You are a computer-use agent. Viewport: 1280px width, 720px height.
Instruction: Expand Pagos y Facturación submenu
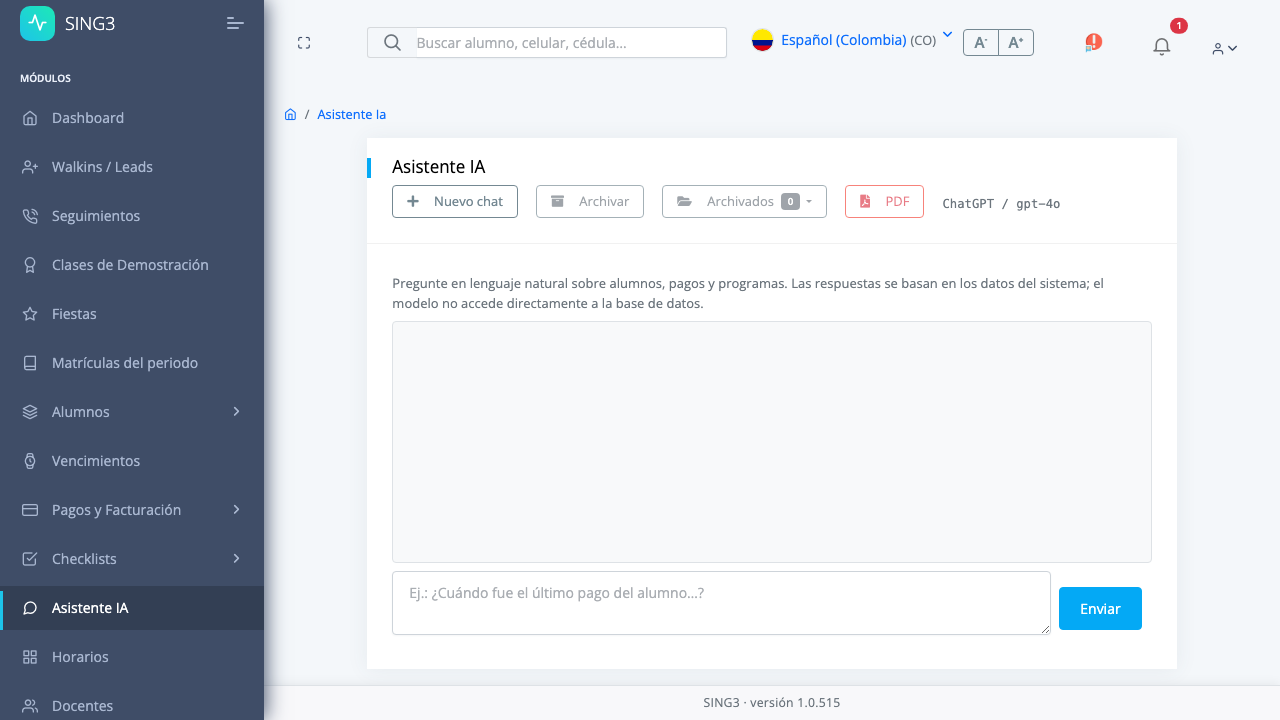click(132, 510)
